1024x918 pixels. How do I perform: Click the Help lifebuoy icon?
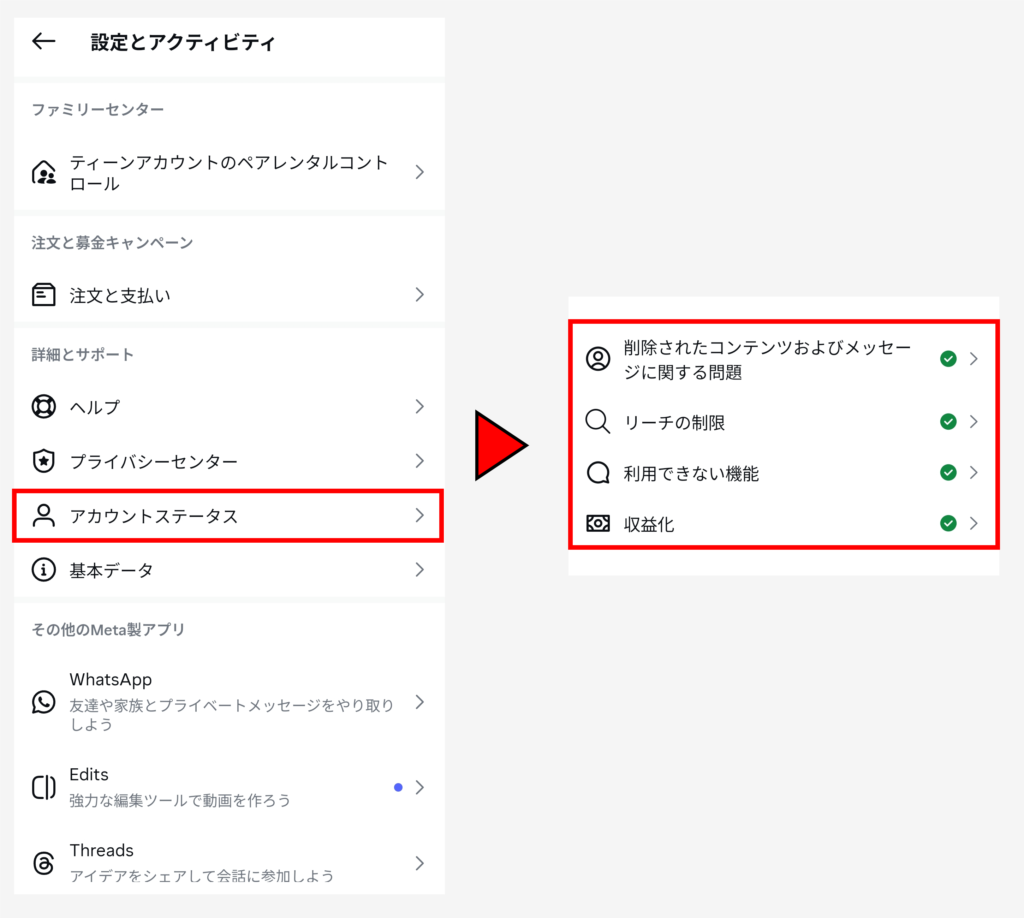click(x=44, y=407)
